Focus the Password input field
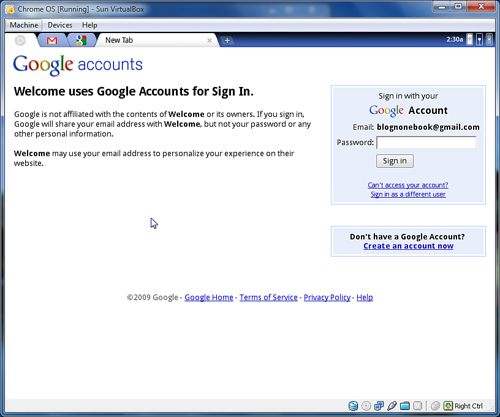Image resolution: width=500 pixels, height=417 pixels. click(x=426, y=142)
